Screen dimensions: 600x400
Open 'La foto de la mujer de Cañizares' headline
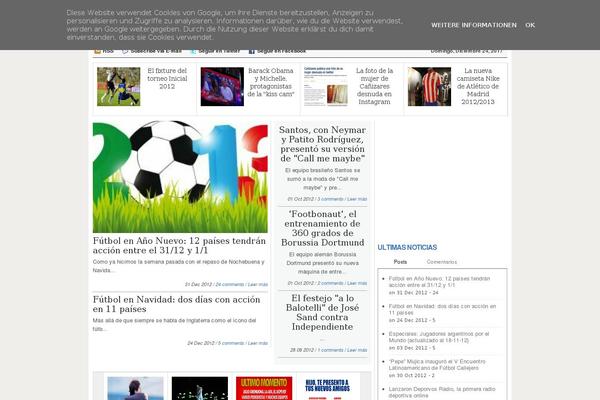pos(374,86)
